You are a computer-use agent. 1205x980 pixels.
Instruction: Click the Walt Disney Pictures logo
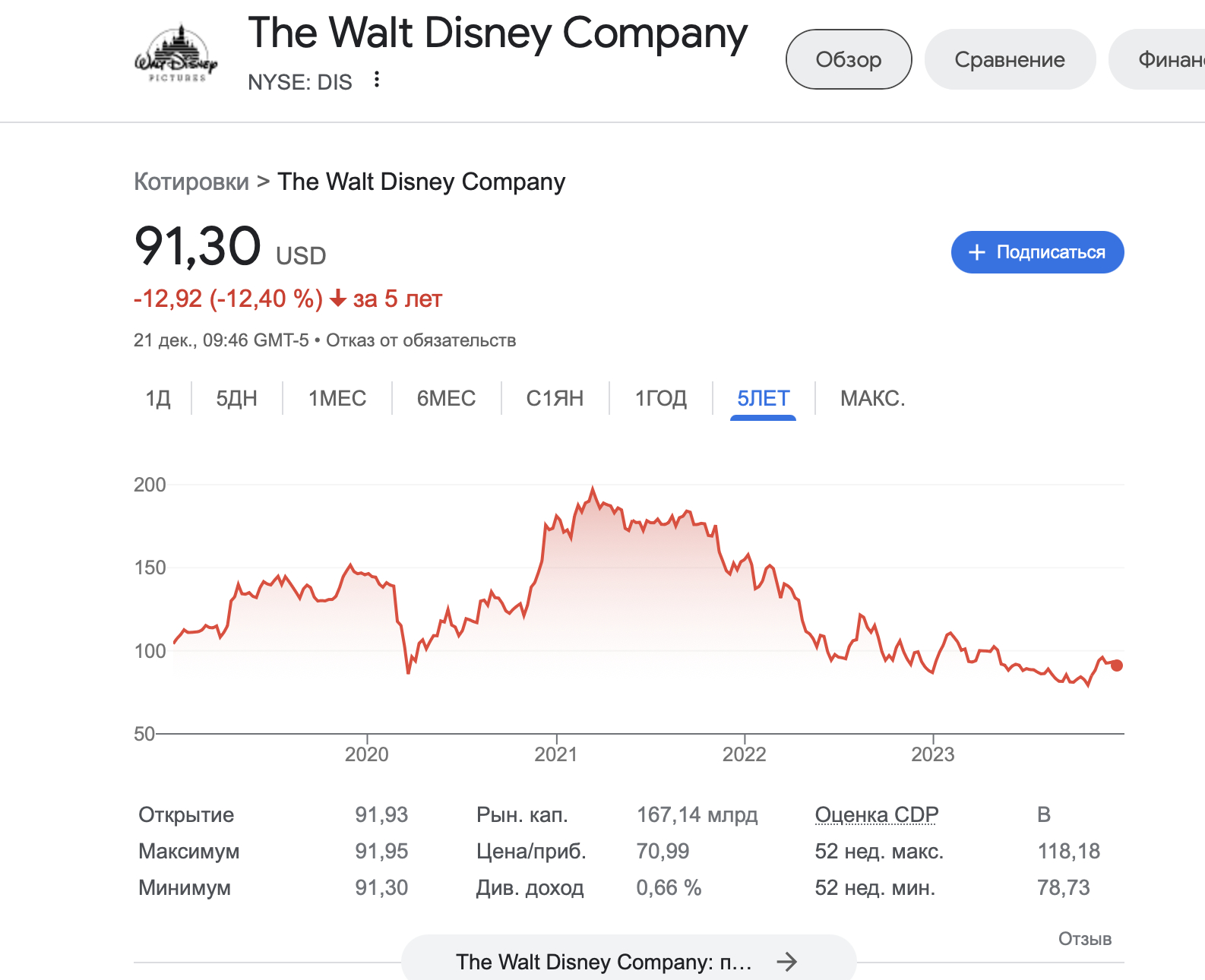pos(176,55)
